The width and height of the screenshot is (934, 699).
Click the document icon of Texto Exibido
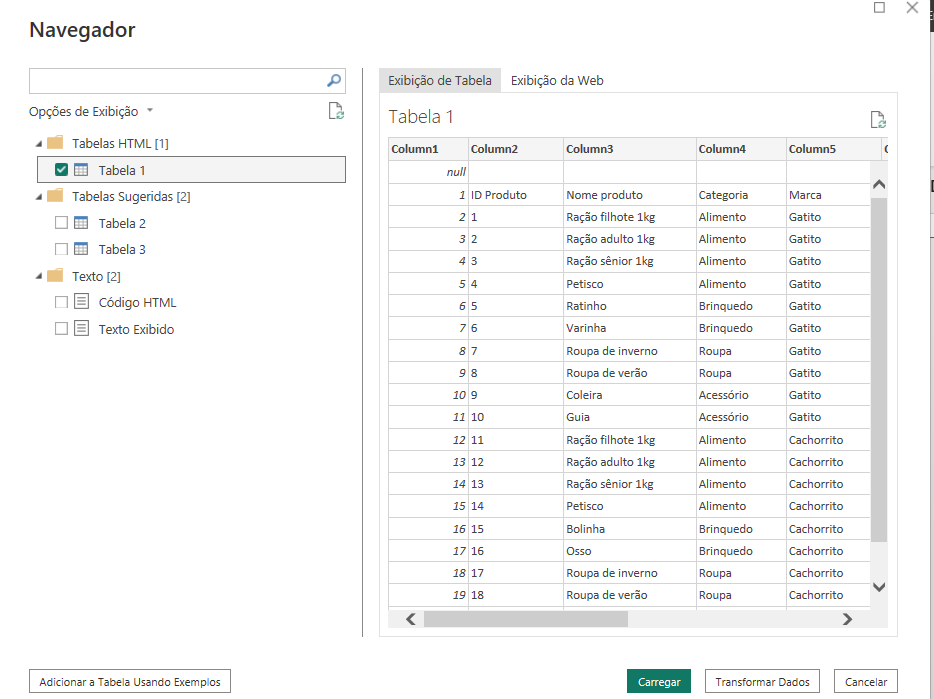(82, 328)
